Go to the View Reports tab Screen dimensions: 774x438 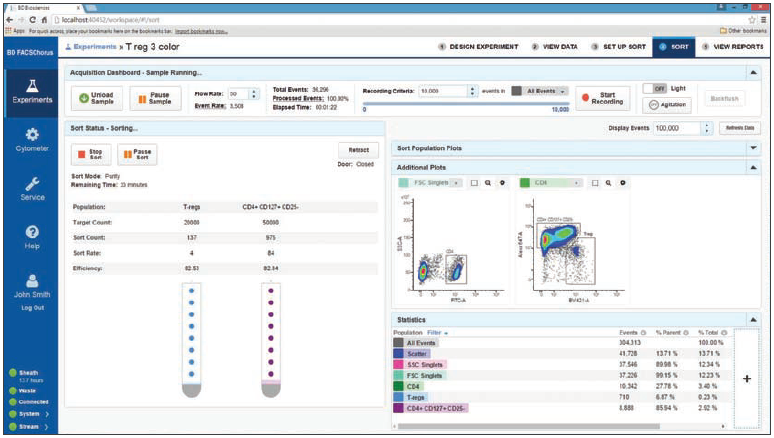(733, 46)
